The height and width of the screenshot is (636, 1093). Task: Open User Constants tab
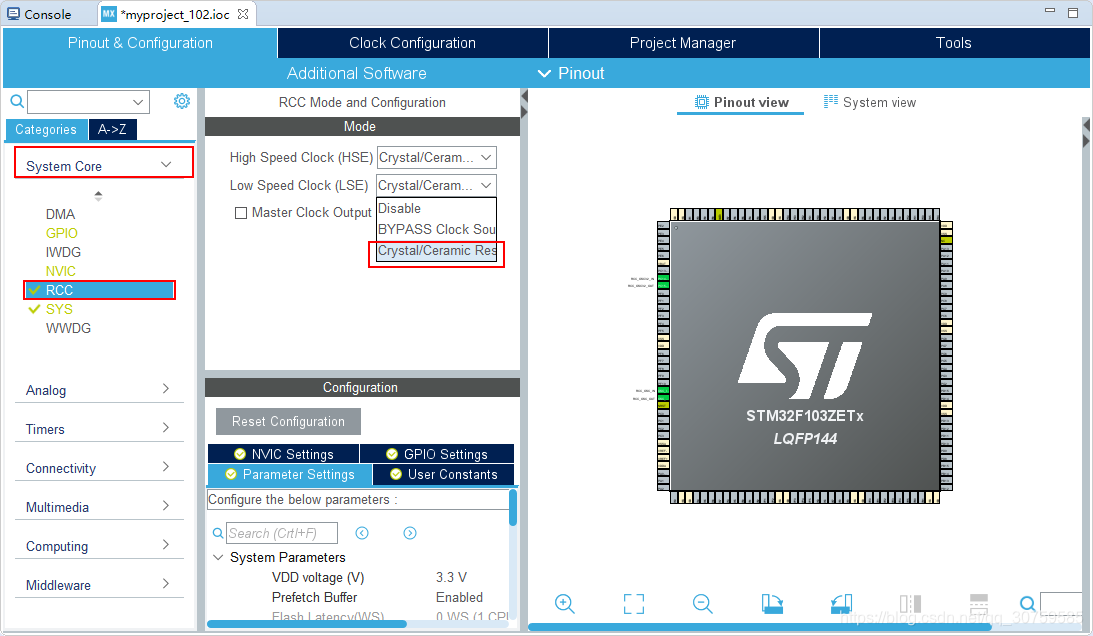(444, 474)
